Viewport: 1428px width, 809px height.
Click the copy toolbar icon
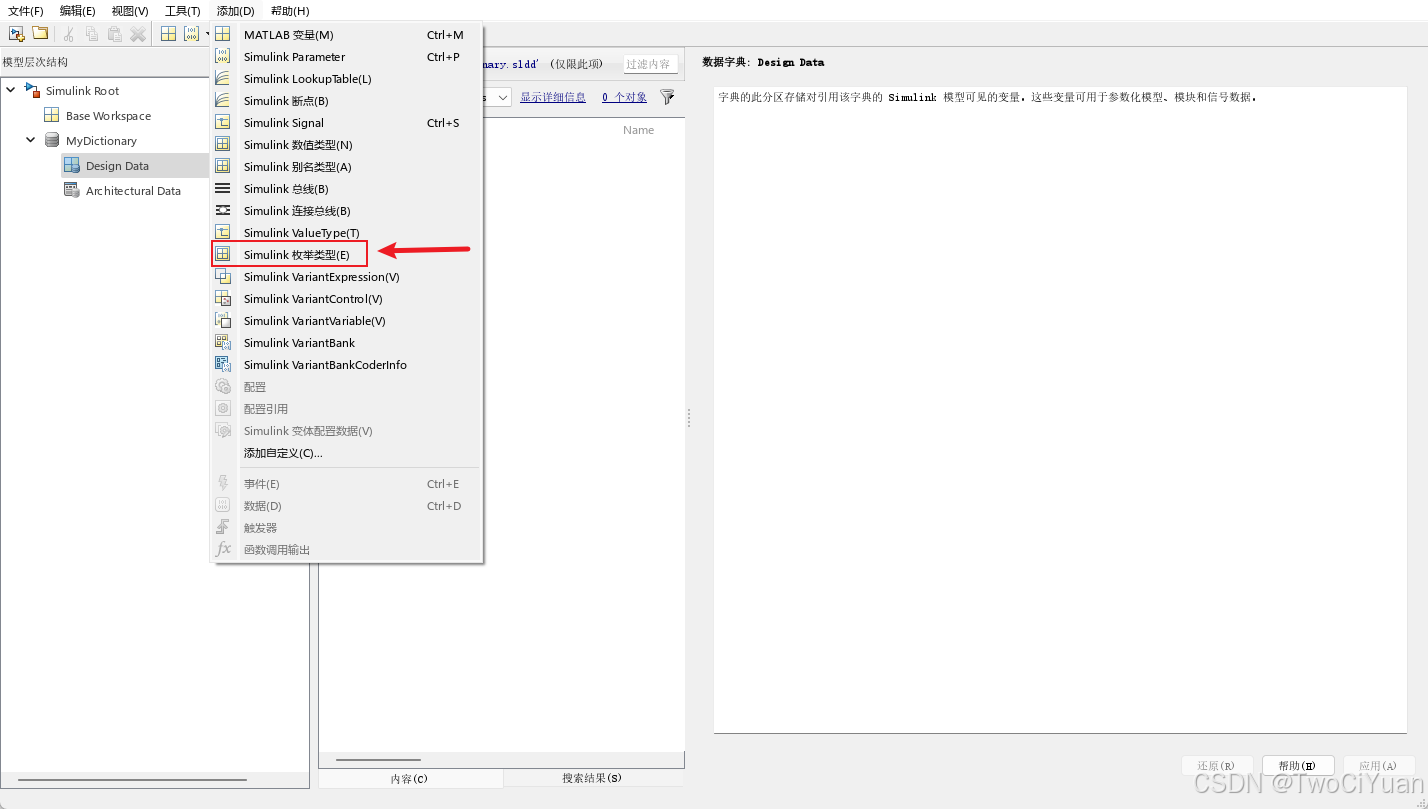coord(92,34)
